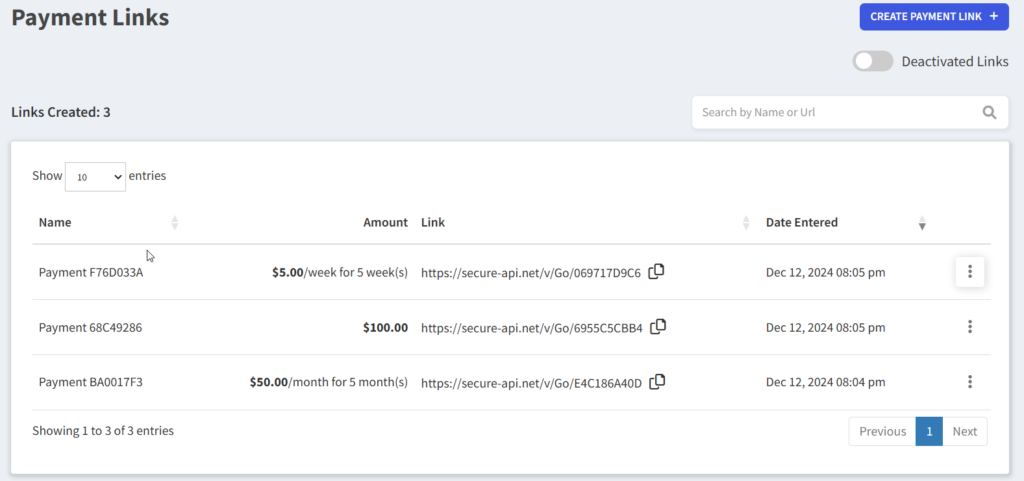Image resolution: width=1024 pixels, height=481 pixels.
Task: Toggle the Deactivated Links switch
Action: pyautogui.click(x=872, y=61)
